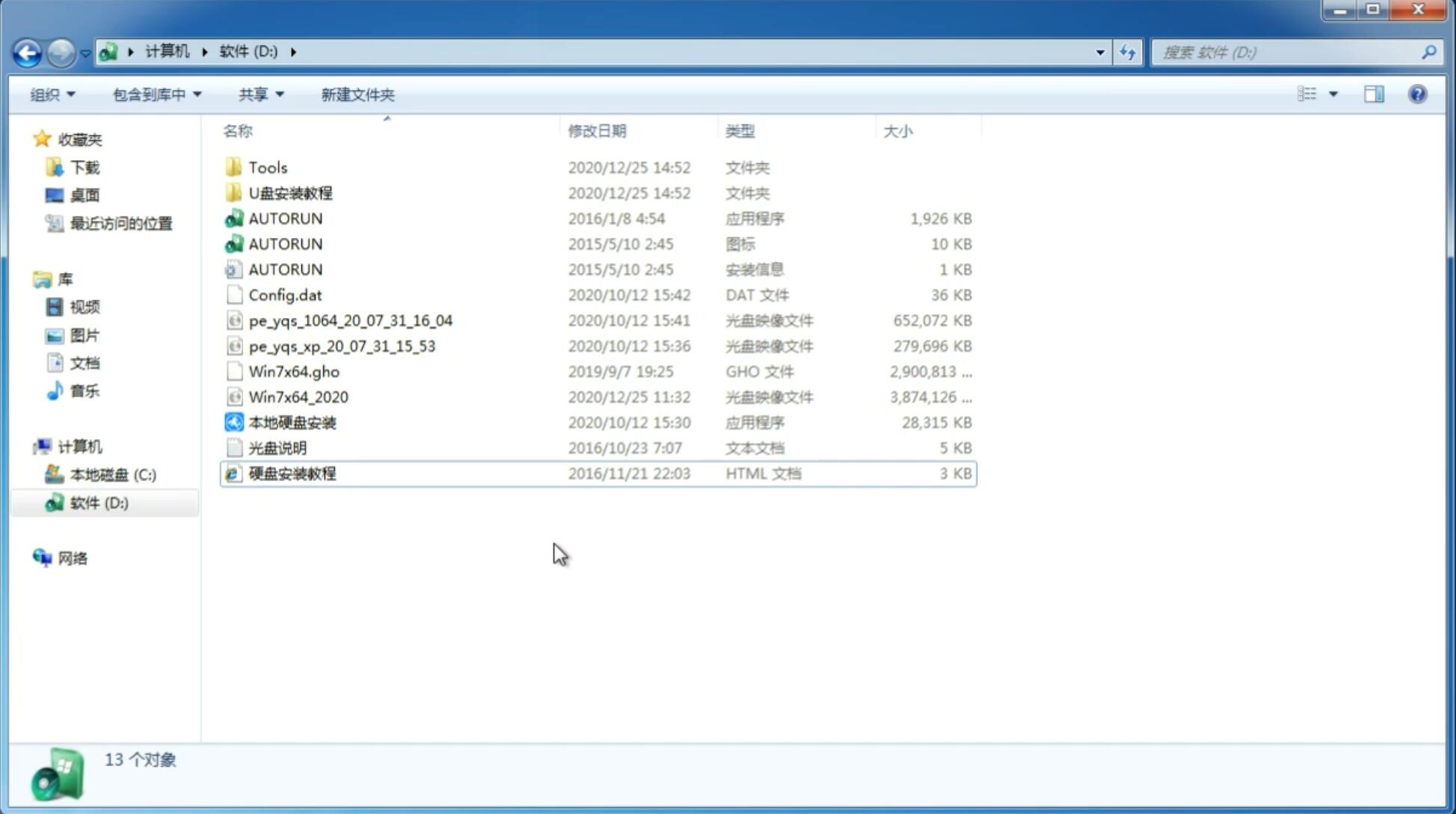Open Win7x64_2020 disc image file
The image size is (1456, 814).
tap(298, 397)
